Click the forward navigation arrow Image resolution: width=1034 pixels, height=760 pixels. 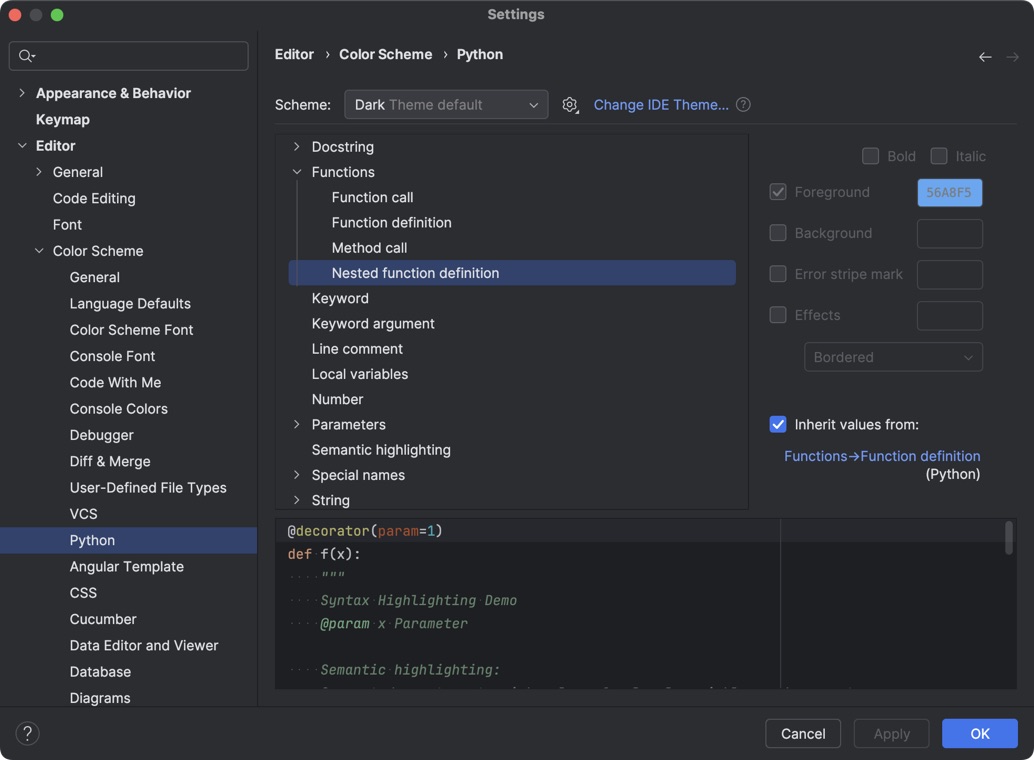[1013, 57]
